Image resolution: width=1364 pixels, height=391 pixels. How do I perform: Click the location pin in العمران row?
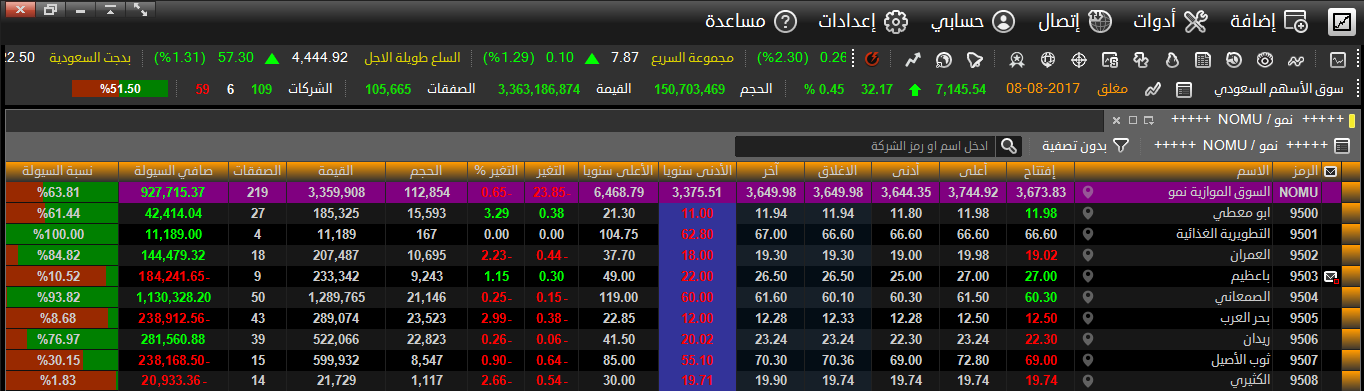pyautogui.click(x=1087, y=255)
